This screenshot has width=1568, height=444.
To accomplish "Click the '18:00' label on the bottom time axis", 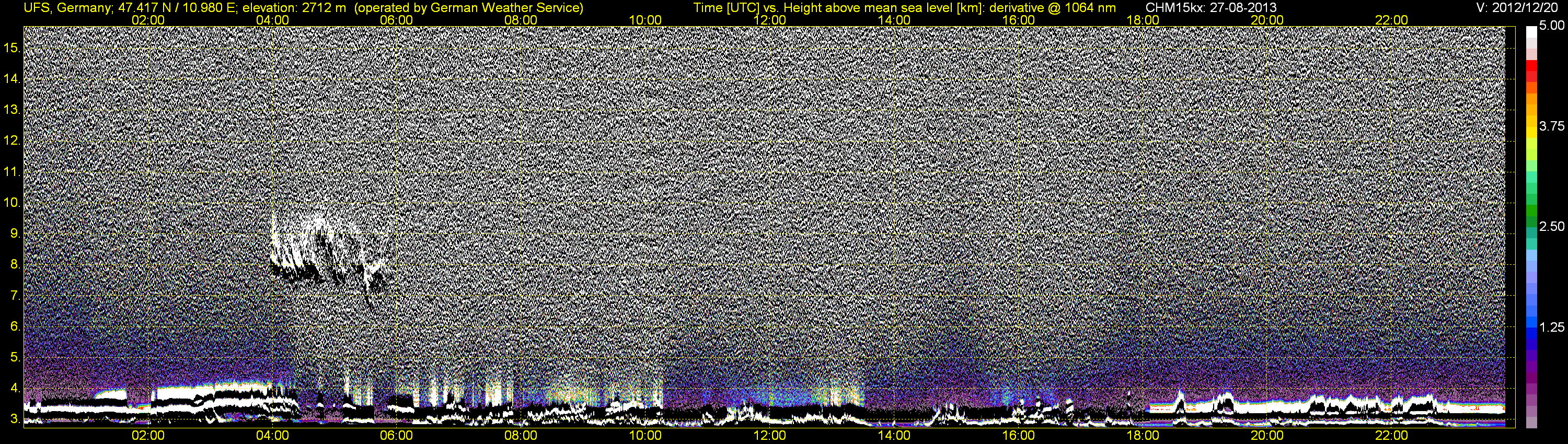I will tap(1143, 436).
